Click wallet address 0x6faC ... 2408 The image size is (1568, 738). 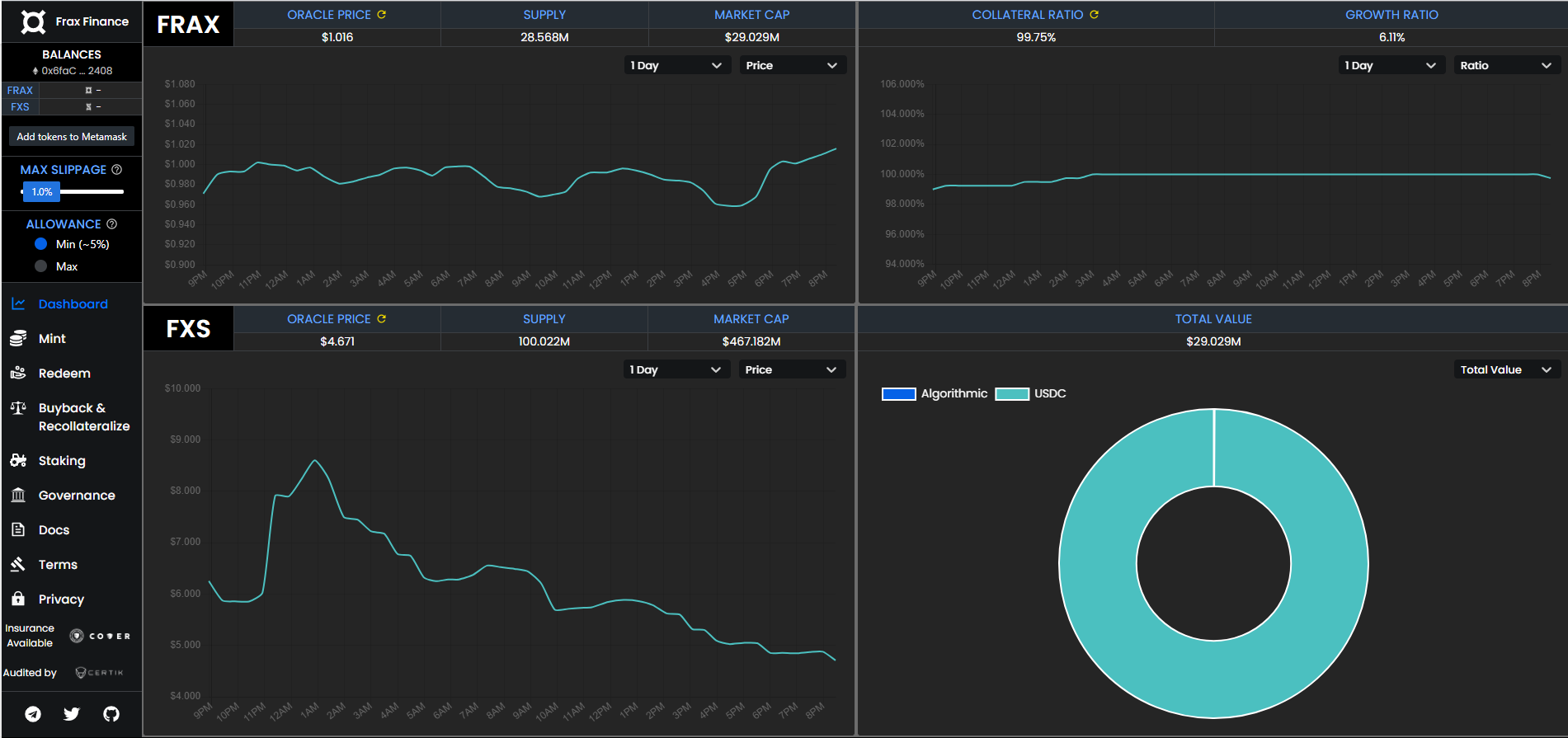(x=77, y=71)
